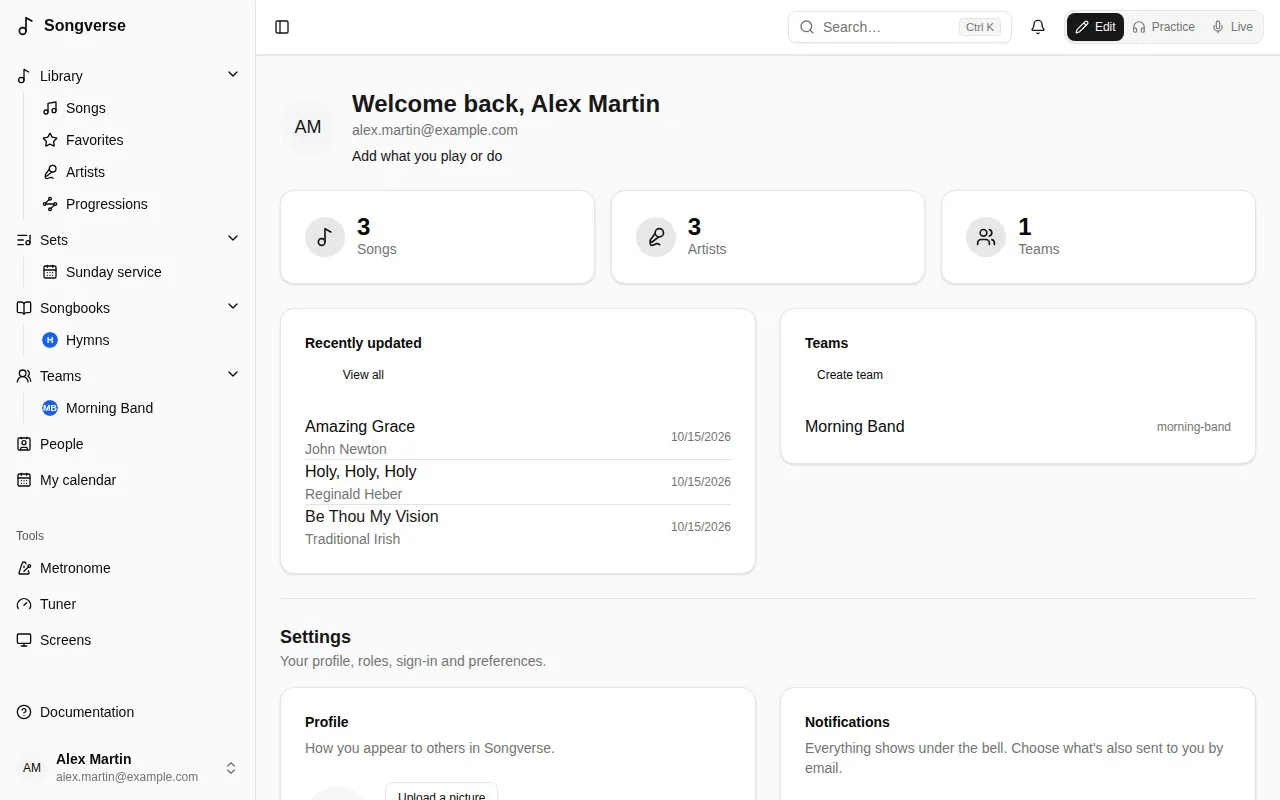Open Be Thou My Vision song
Image resolution: width=1280 pixels, height=800 pixels.
pyautogui.click(x=518, y=527)
